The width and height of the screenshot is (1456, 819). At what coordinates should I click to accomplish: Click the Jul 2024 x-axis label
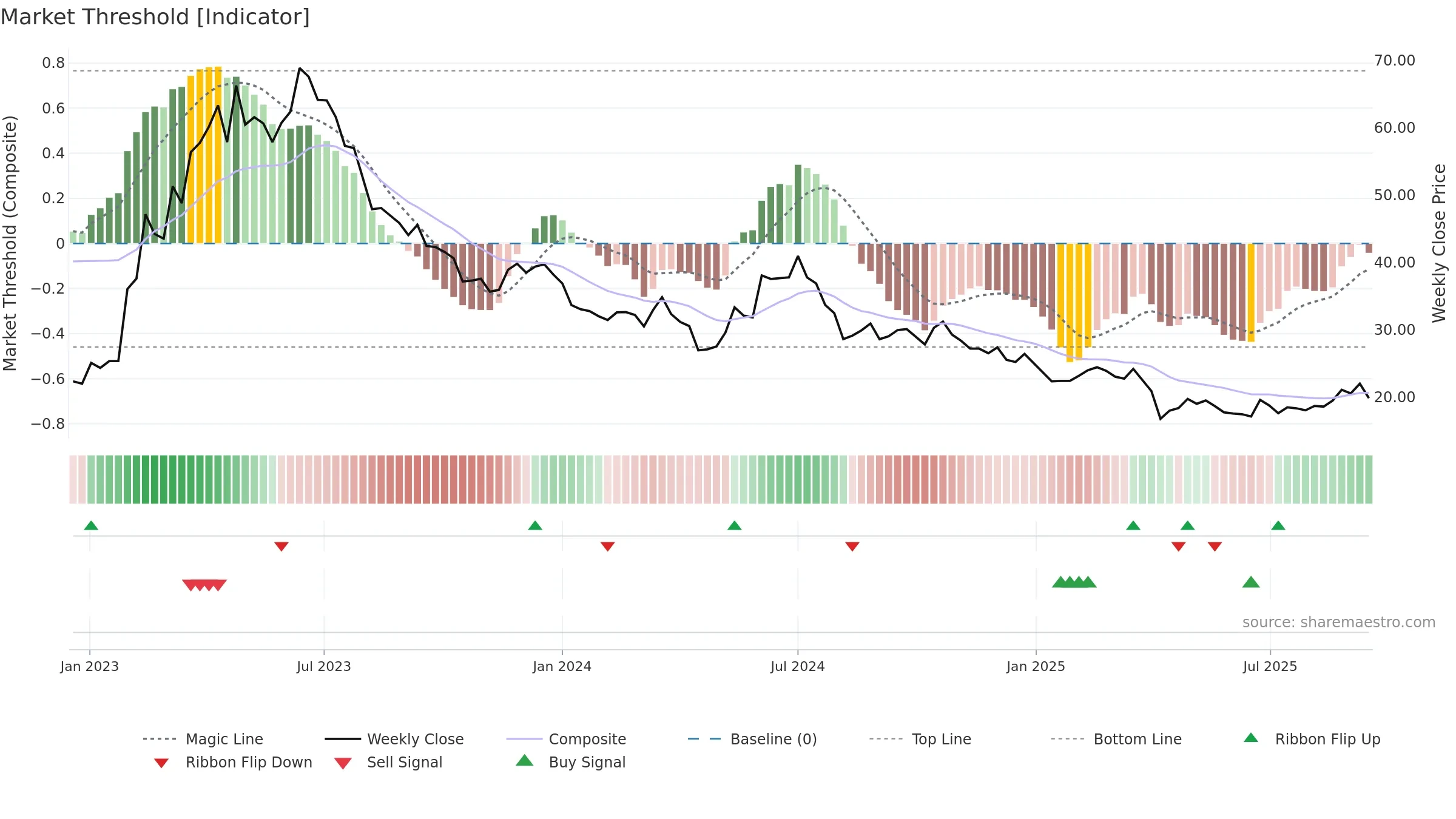pyautogui.click(x=798, y=666)
